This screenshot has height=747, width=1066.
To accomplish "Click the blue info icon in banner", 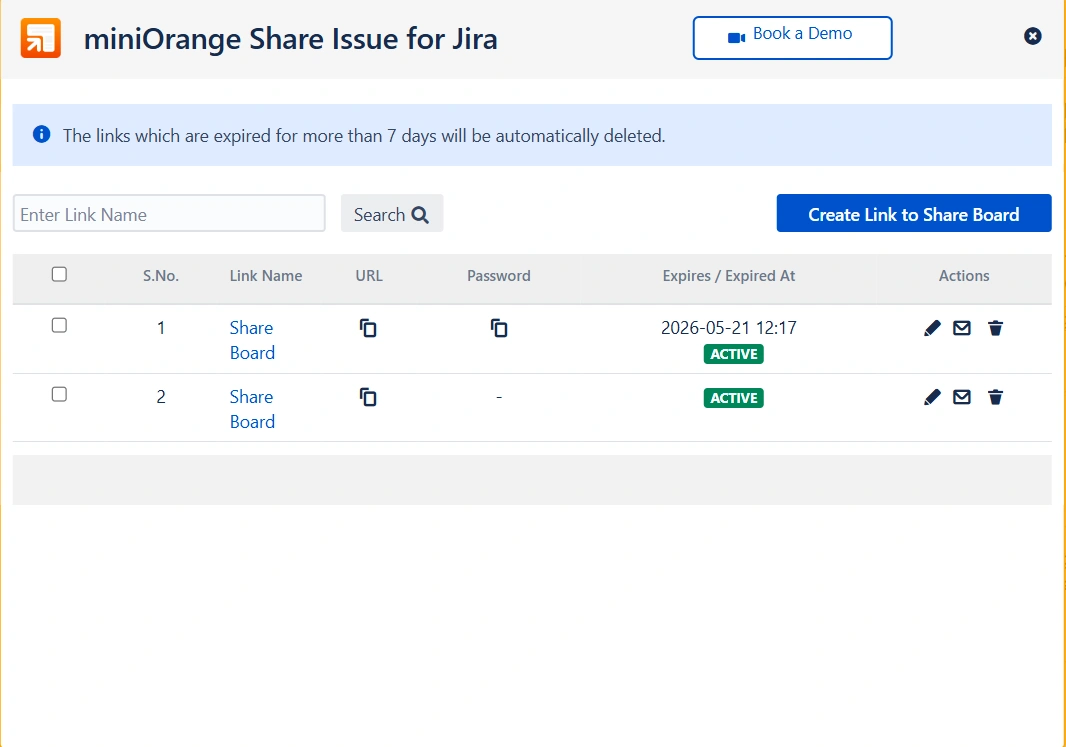I will coord(41,134).
